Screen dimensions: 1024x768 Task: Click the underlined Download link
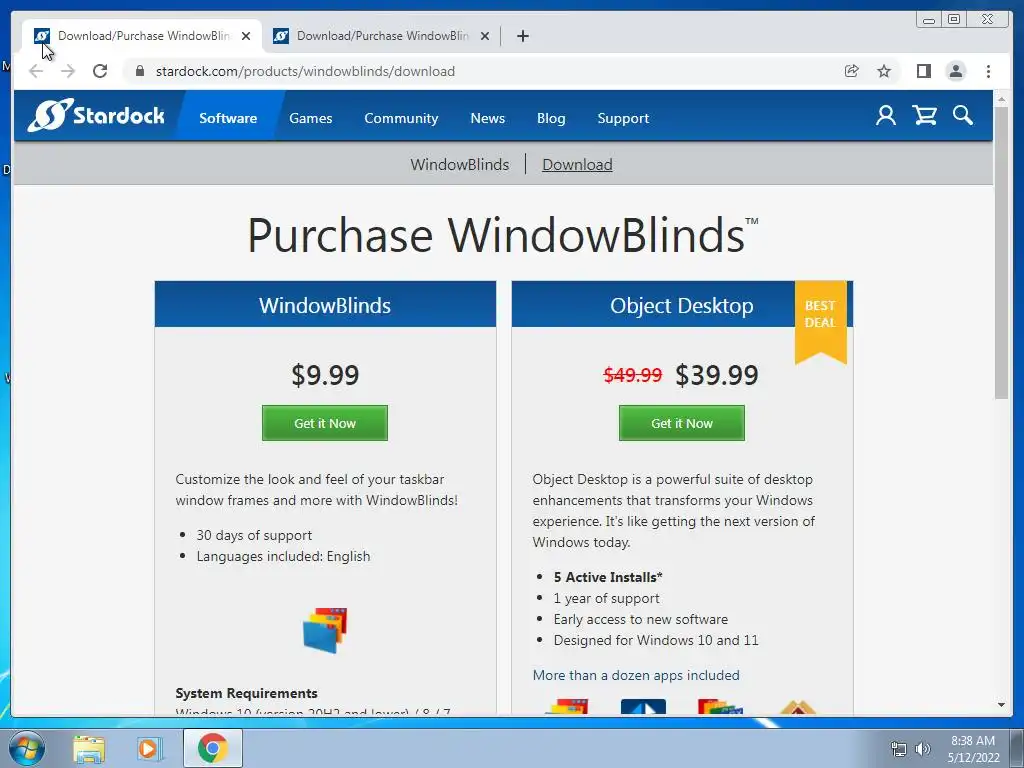(x=577, y=165)
